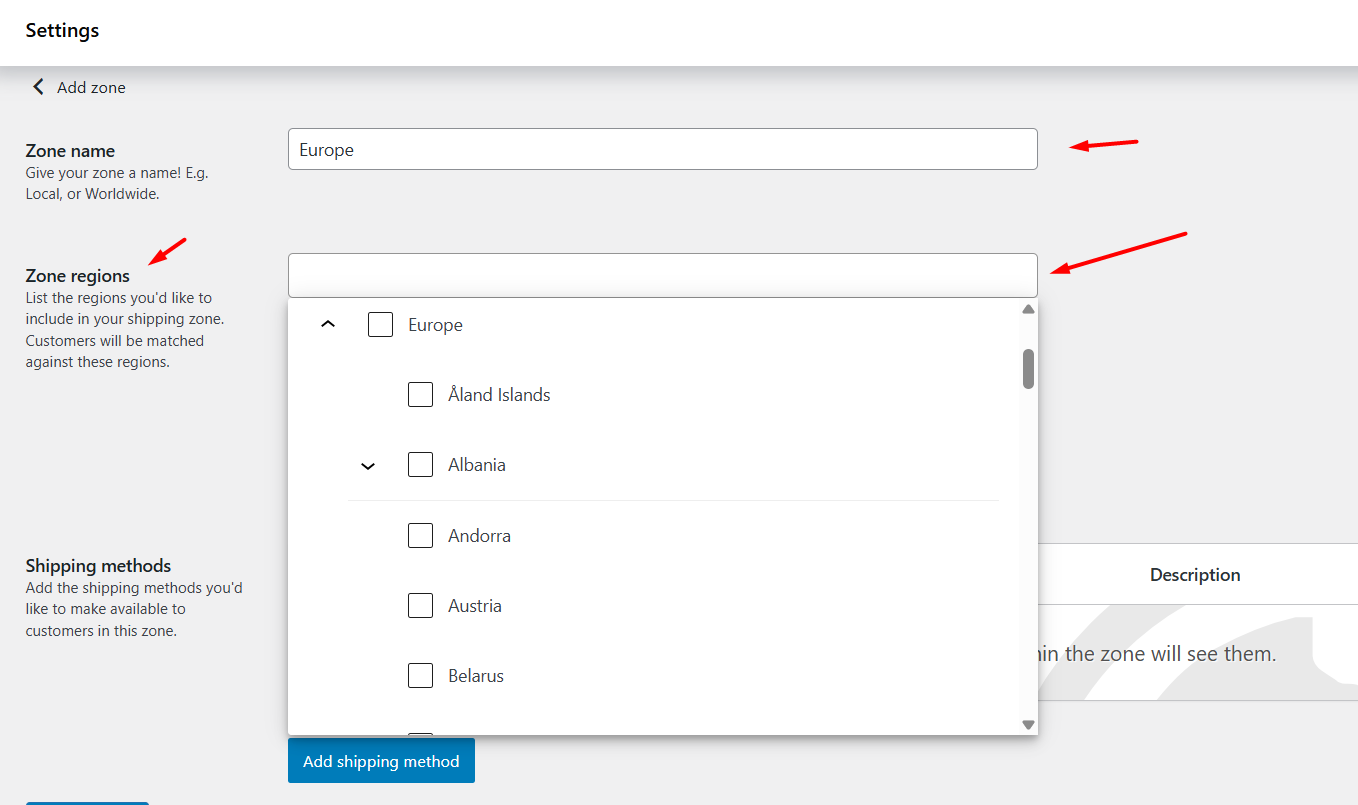Viewport: 1358px width, 805px height.
Task: Collapse the Europe region group
Action: point(328,325)
